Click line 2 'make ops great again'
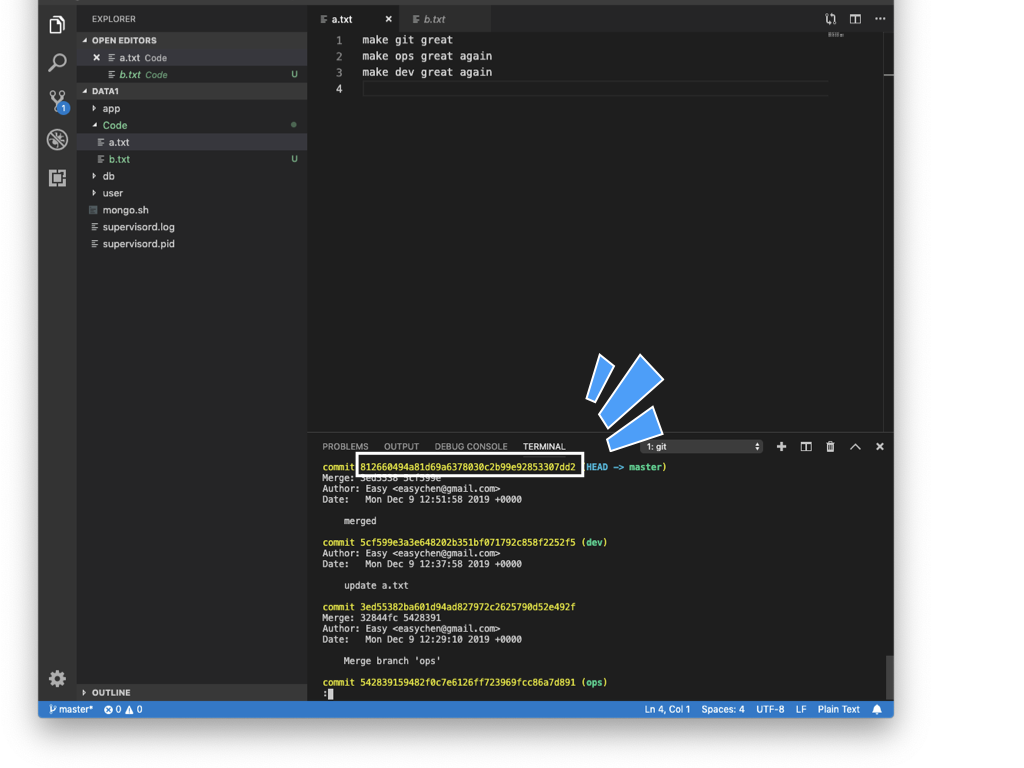The height and width of the screenshot is (768, 1024). tap(427, 56)
